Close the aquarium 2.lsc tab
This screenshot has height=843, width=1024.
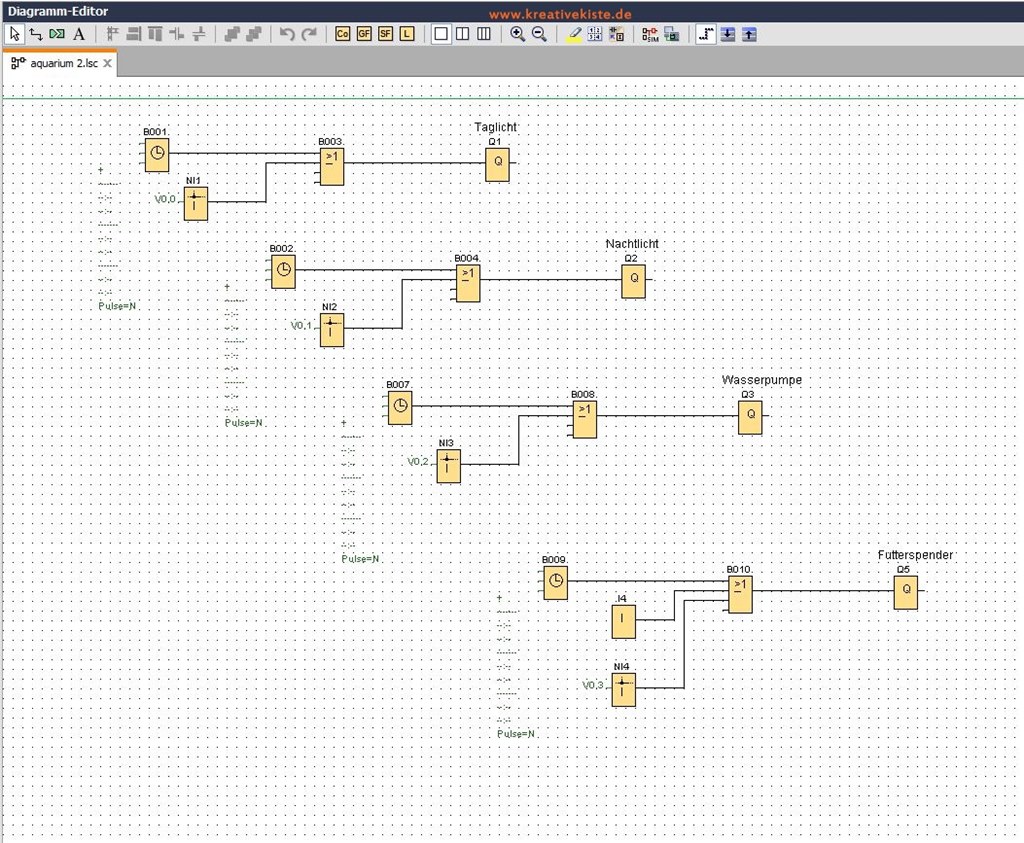tap(108, 63)
